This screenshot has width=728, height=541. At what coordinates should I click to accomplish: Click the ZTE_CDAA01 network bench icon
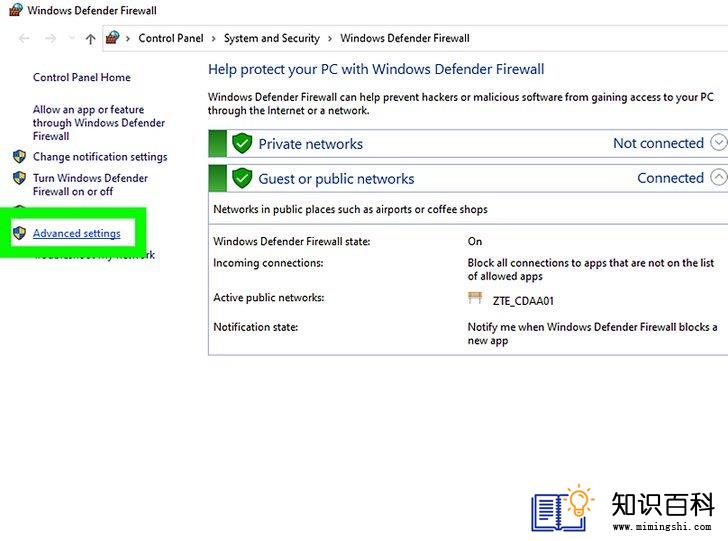point(475,298)
